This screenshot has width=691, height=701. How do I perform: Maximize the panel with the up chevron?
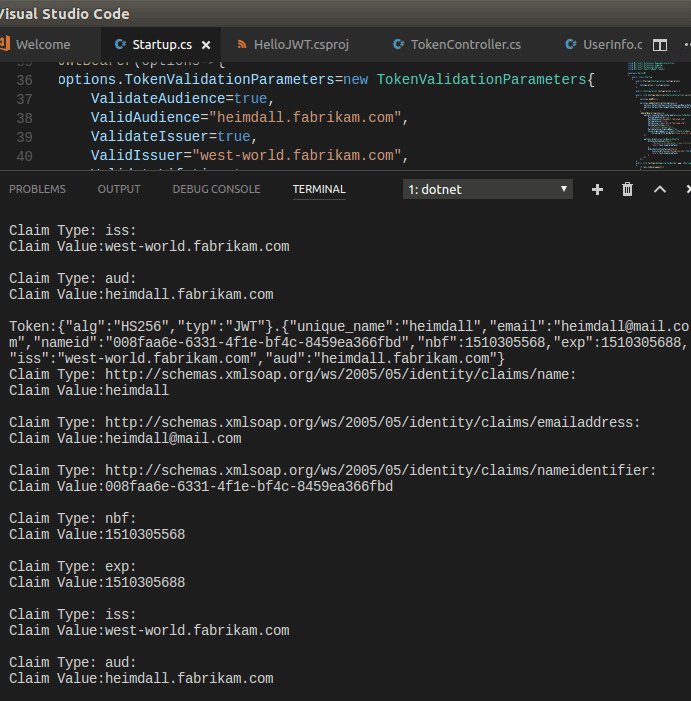point(659,189)
